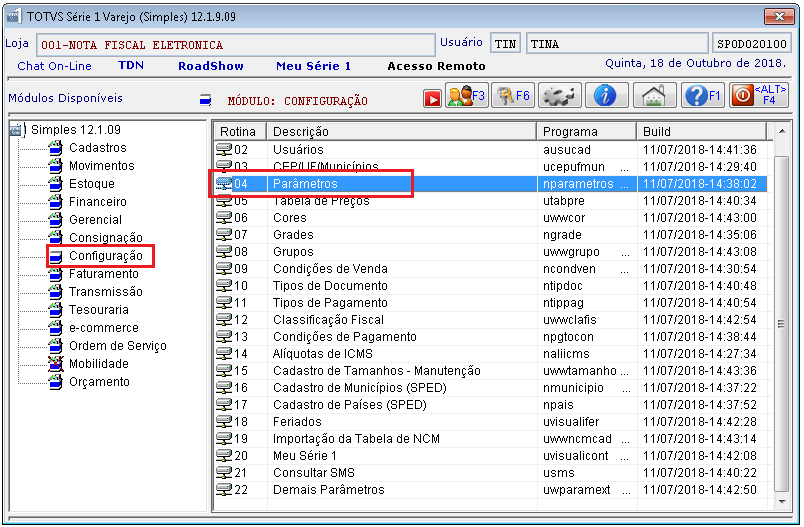Open the RoadShow link

[x=211, y=66]
